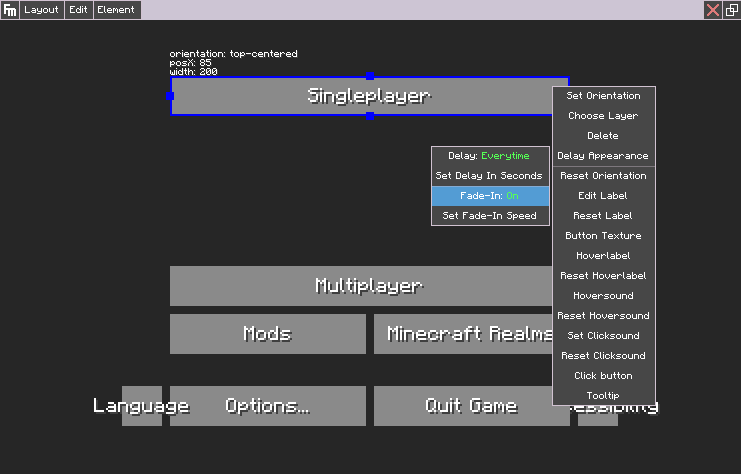Image resolution: width=741 pixels, height=474 pixels.
Task: Open the Layout menu
Action: click(42, 9)
